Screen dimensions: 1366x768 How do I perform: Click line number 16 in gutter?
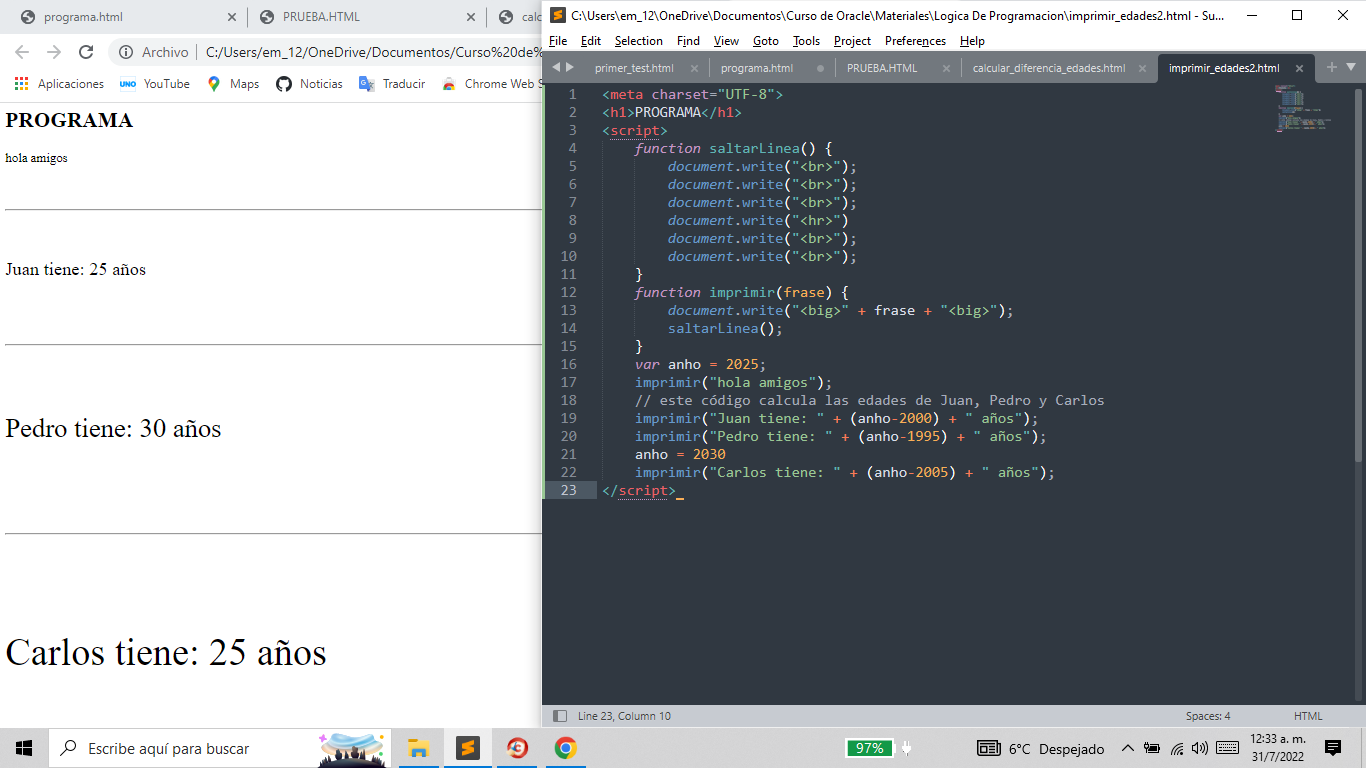point(569,364)
